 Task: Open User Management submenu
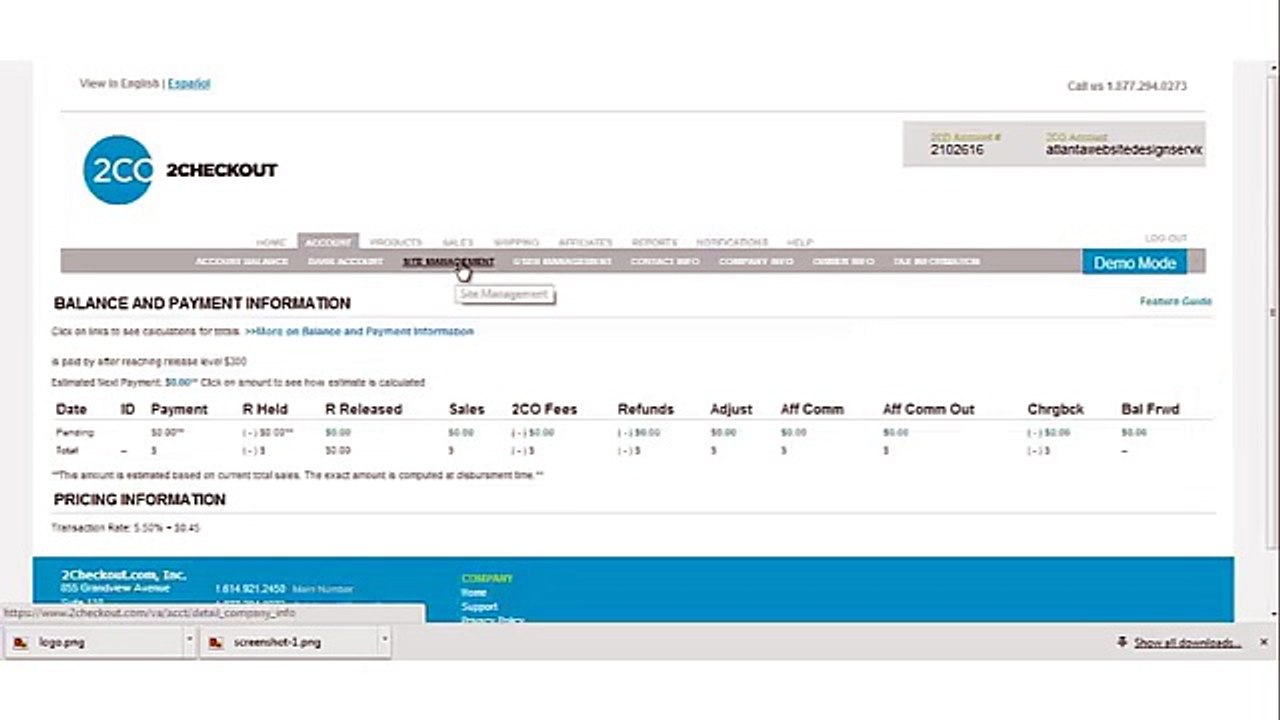coord(562,262)
